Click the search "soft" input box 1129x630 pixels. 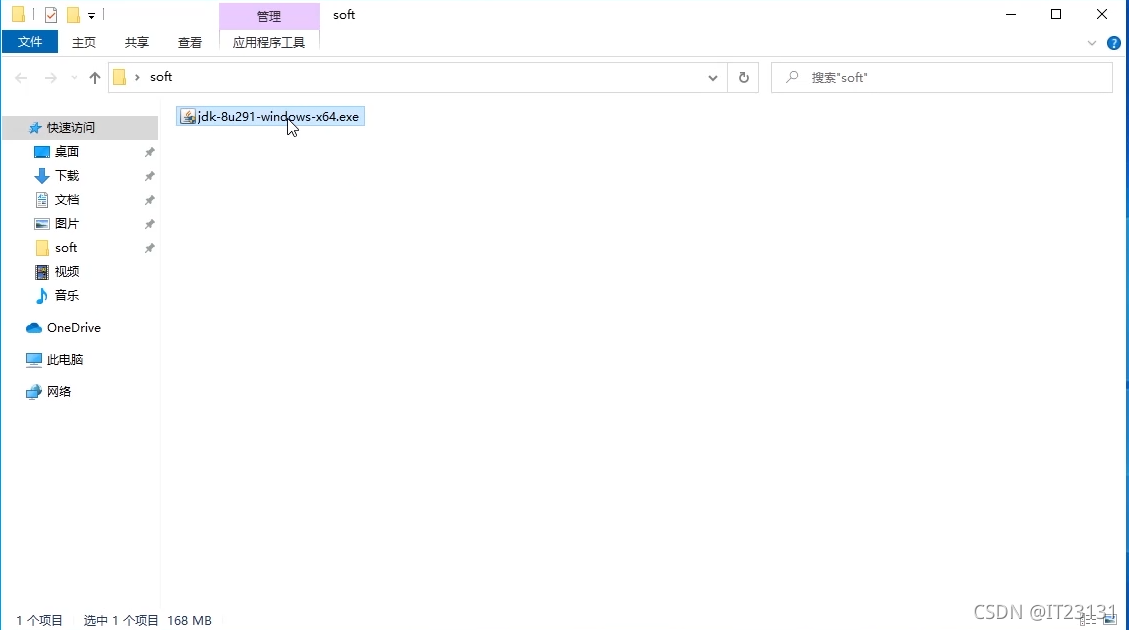(x=942, y=78)
